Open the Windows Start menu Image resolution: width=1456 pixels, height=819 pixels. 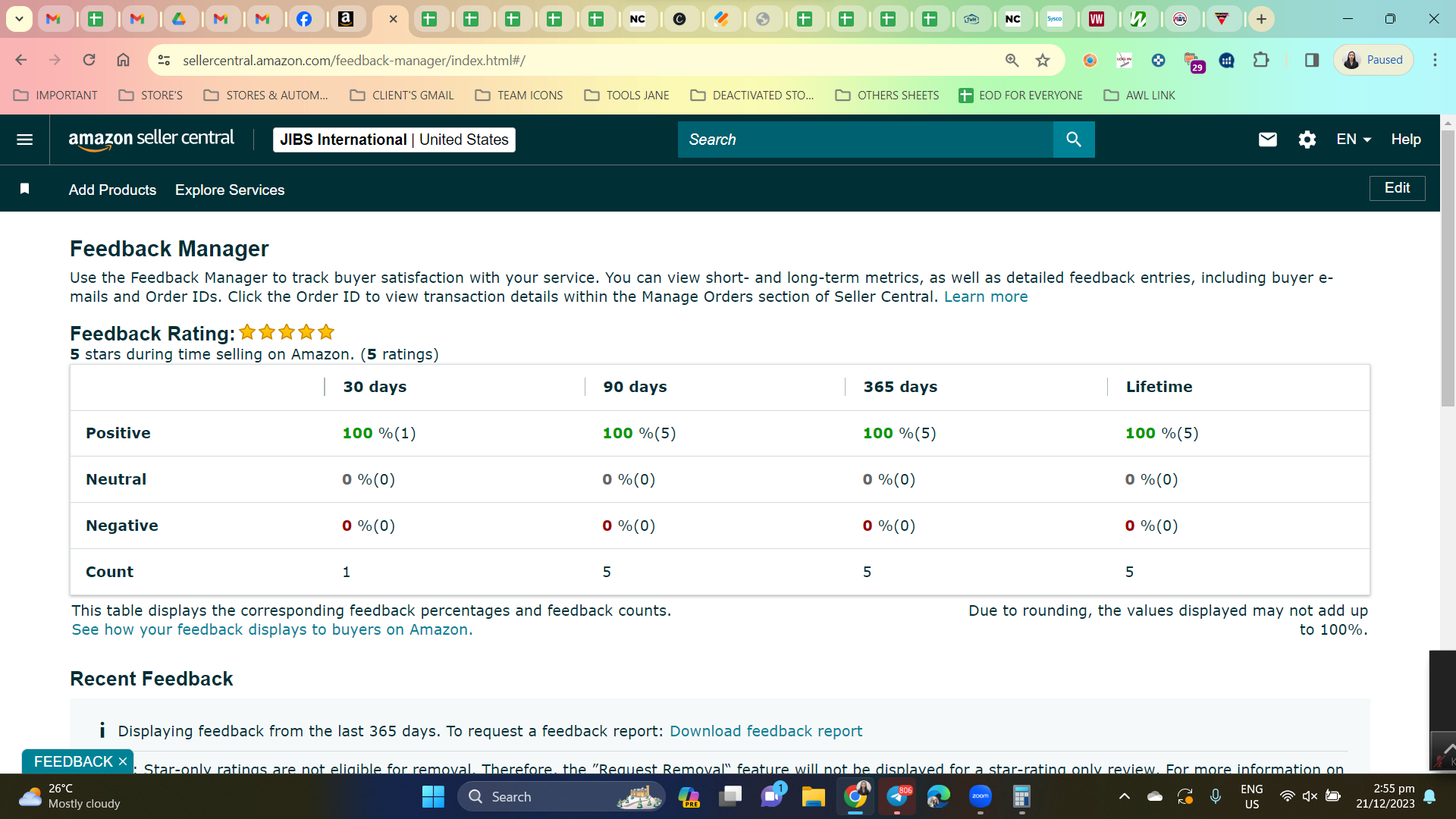[433, 796]
